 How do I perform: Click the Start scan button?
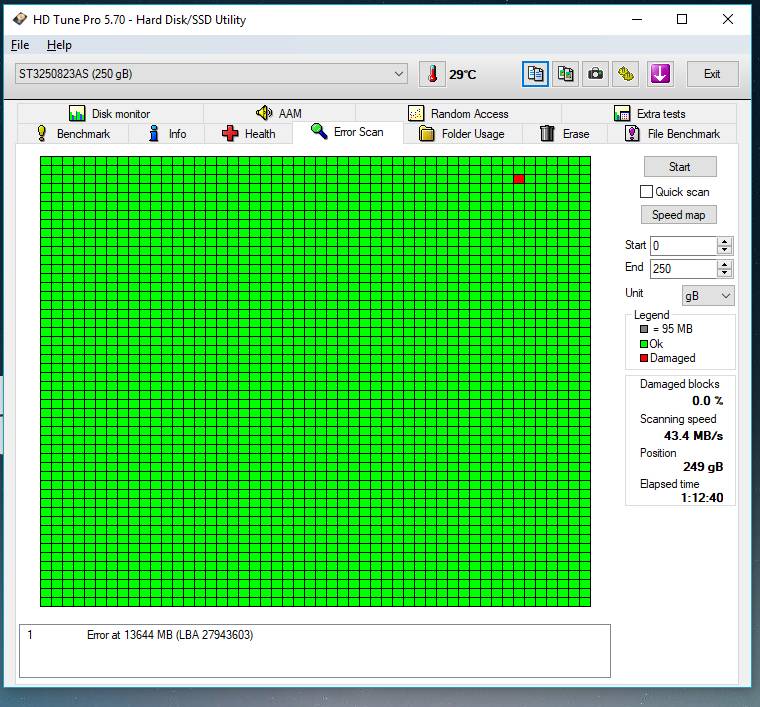tap(680, 167)
